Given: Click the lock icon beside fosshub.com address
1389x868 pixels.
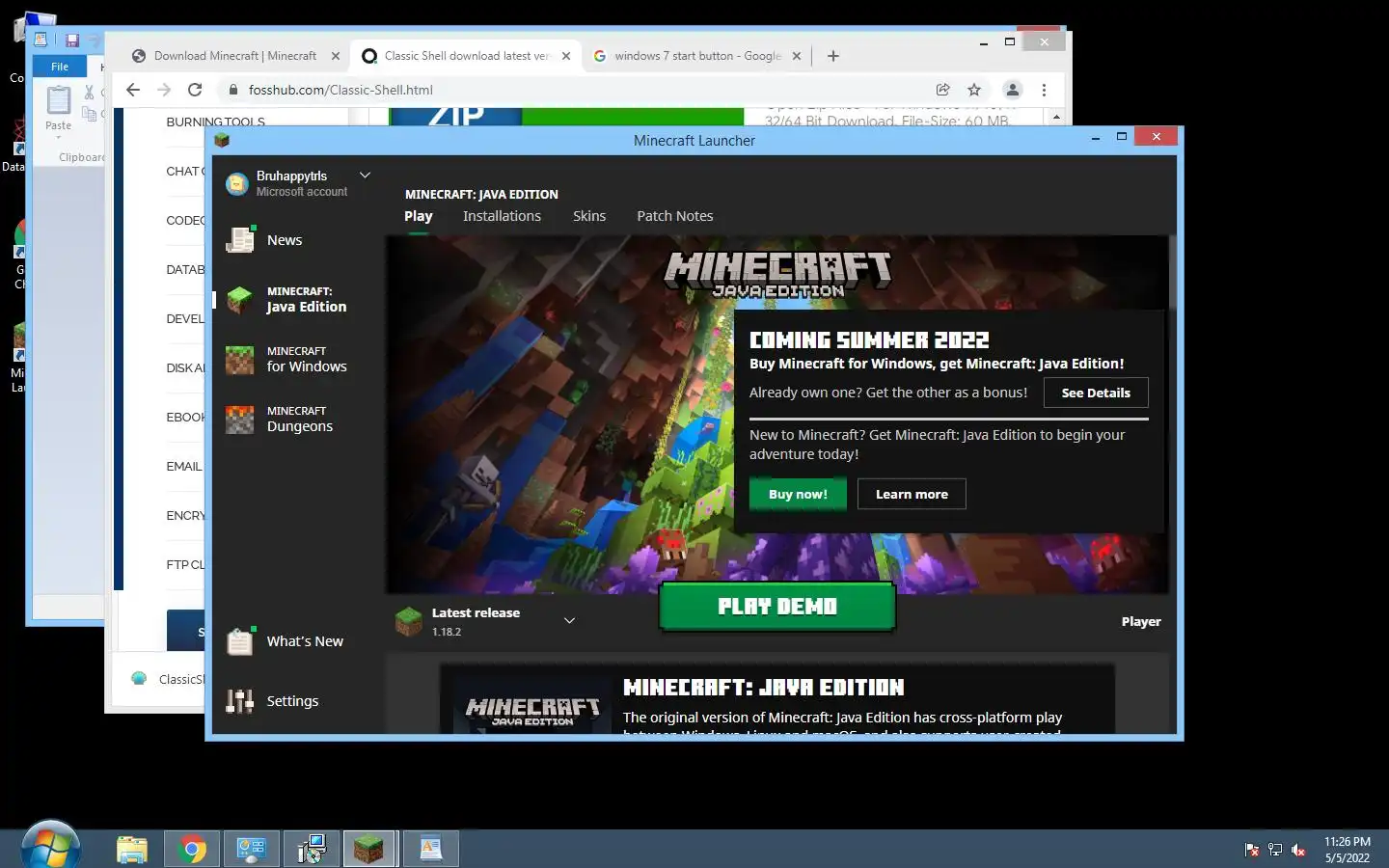Looking at the screenshot, I should coord(232,90).
